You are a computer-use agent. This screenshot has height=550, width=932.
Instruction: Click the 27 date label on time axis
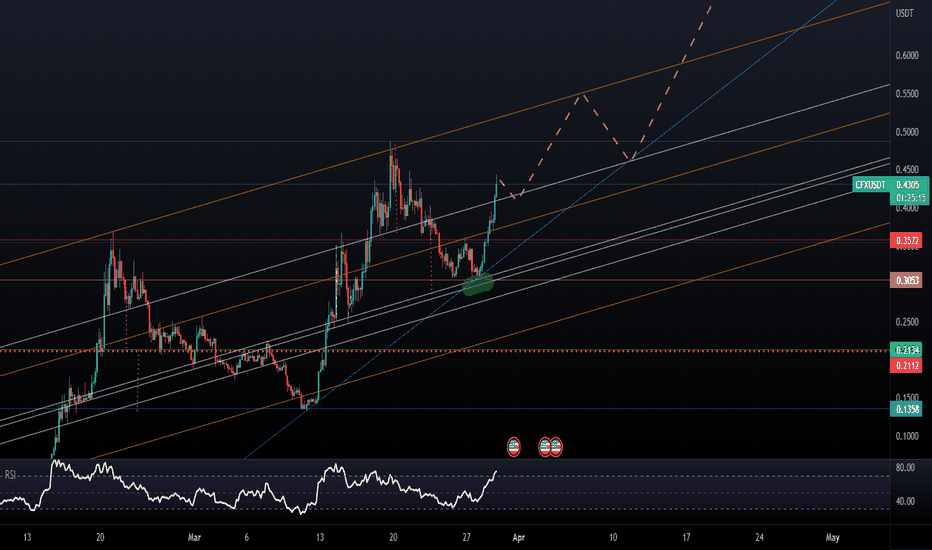[466, 538]
